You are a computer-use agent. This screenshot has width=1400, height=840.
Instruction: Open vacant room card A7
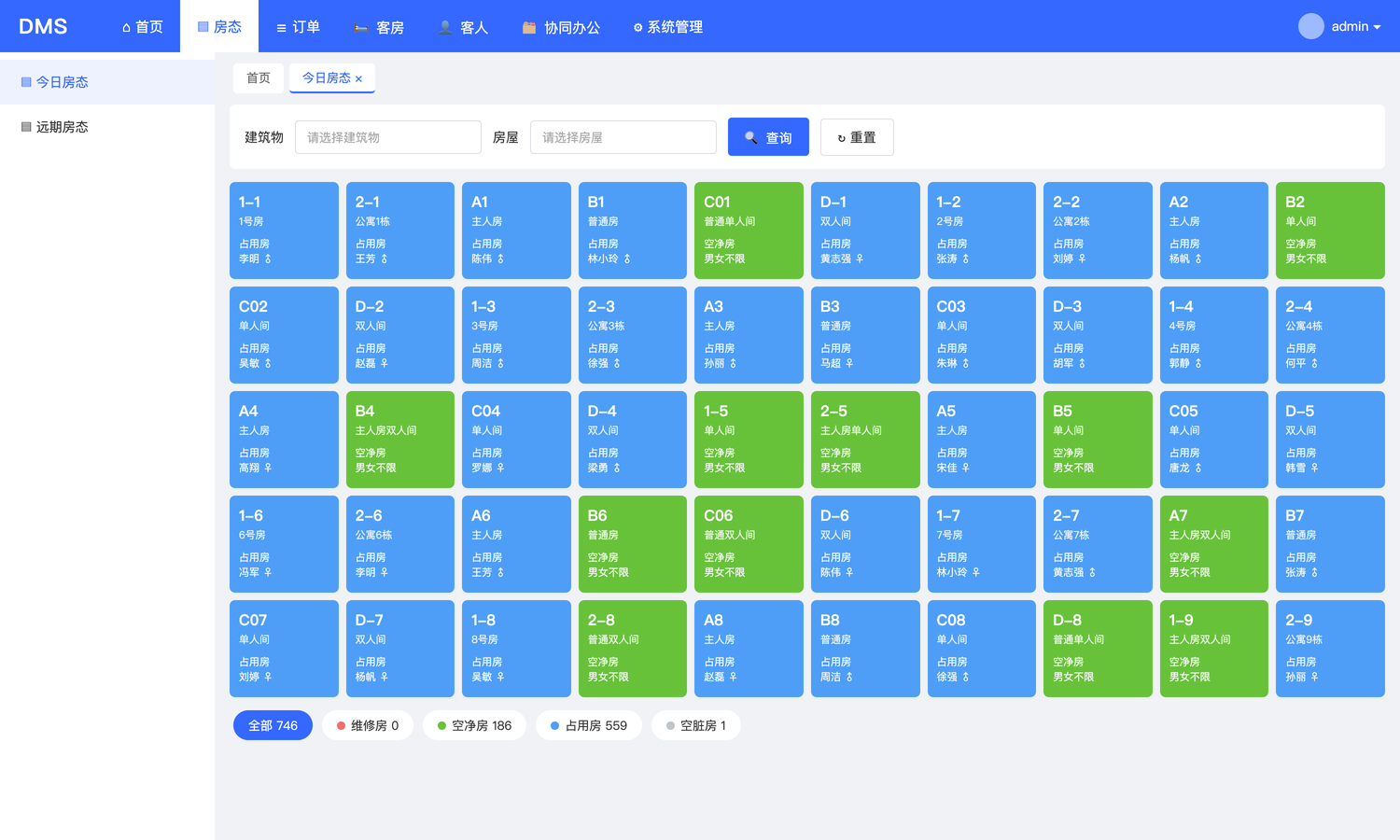point(1214,544)
